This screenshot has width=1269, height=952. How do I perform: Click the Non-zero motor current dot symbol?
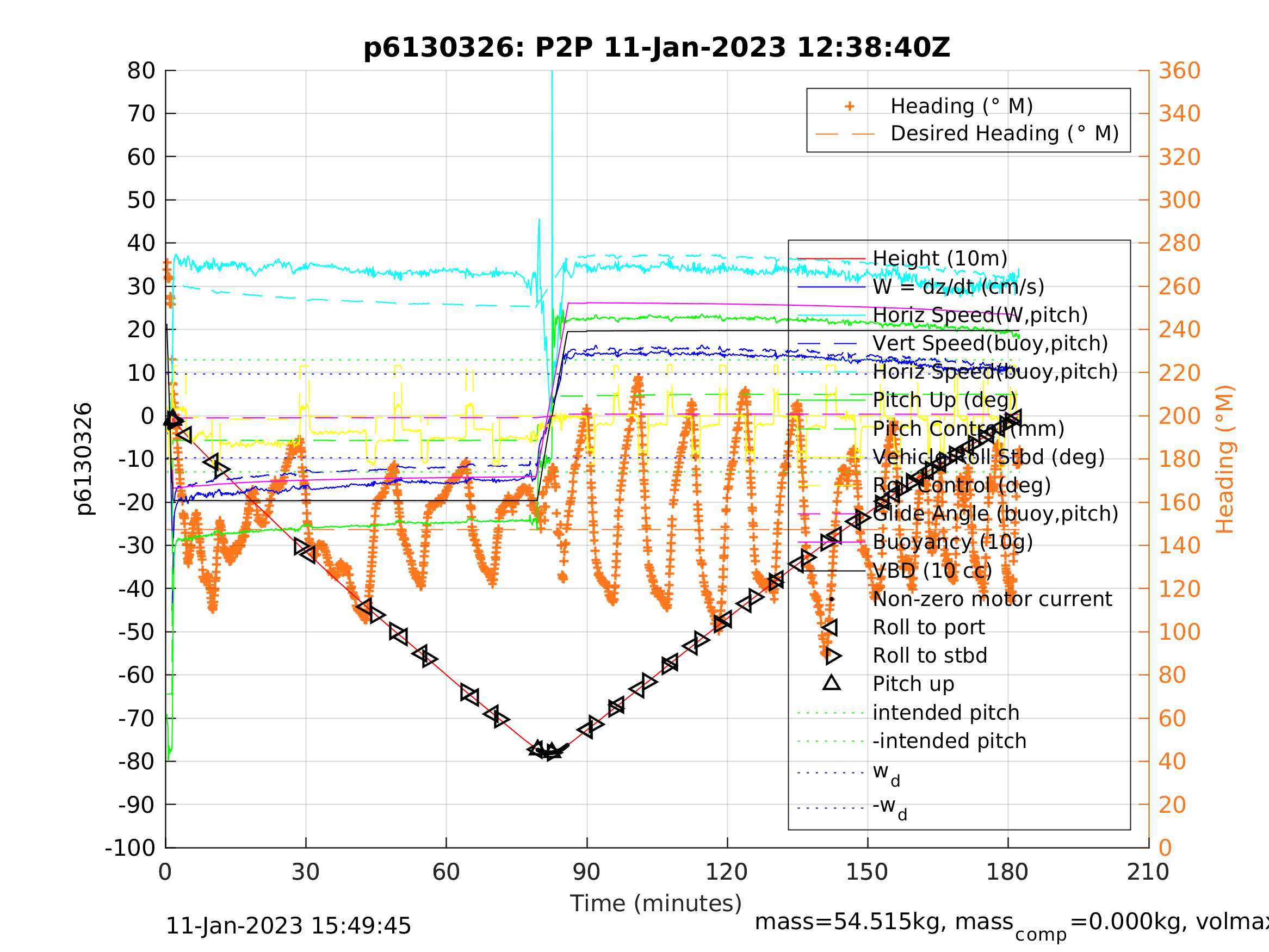(831, 599)
